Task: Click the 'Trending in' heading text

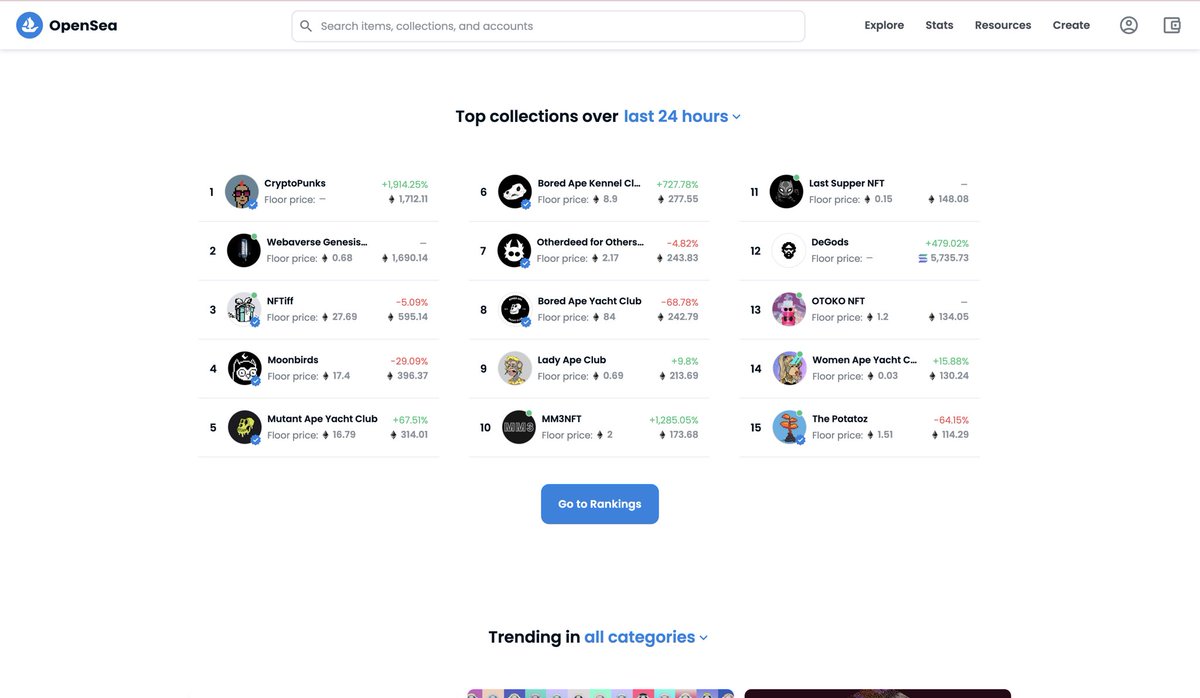Action: (x=534, y=637)
